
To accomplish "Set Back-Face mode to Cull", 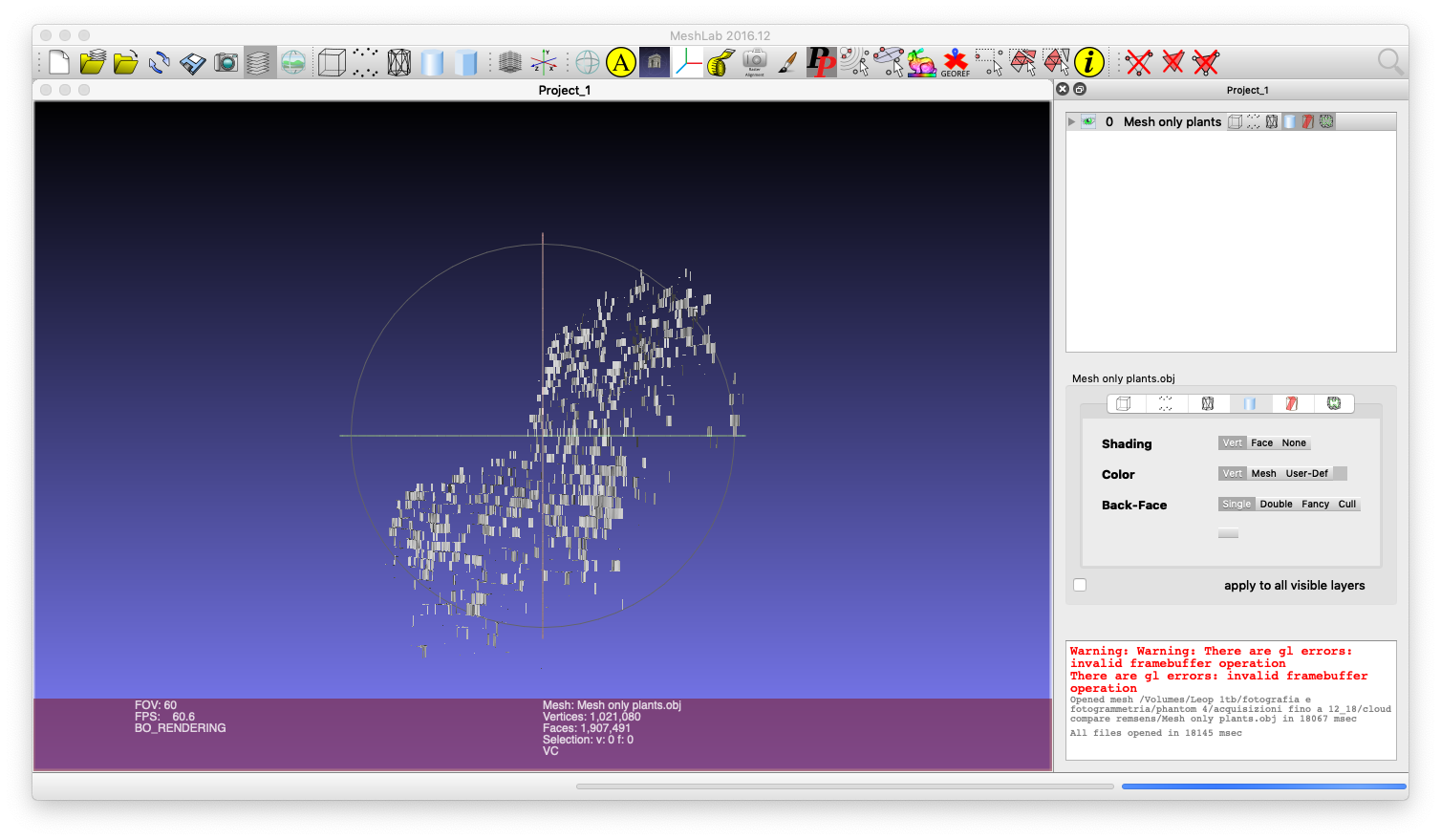I will click(1347, 504).
